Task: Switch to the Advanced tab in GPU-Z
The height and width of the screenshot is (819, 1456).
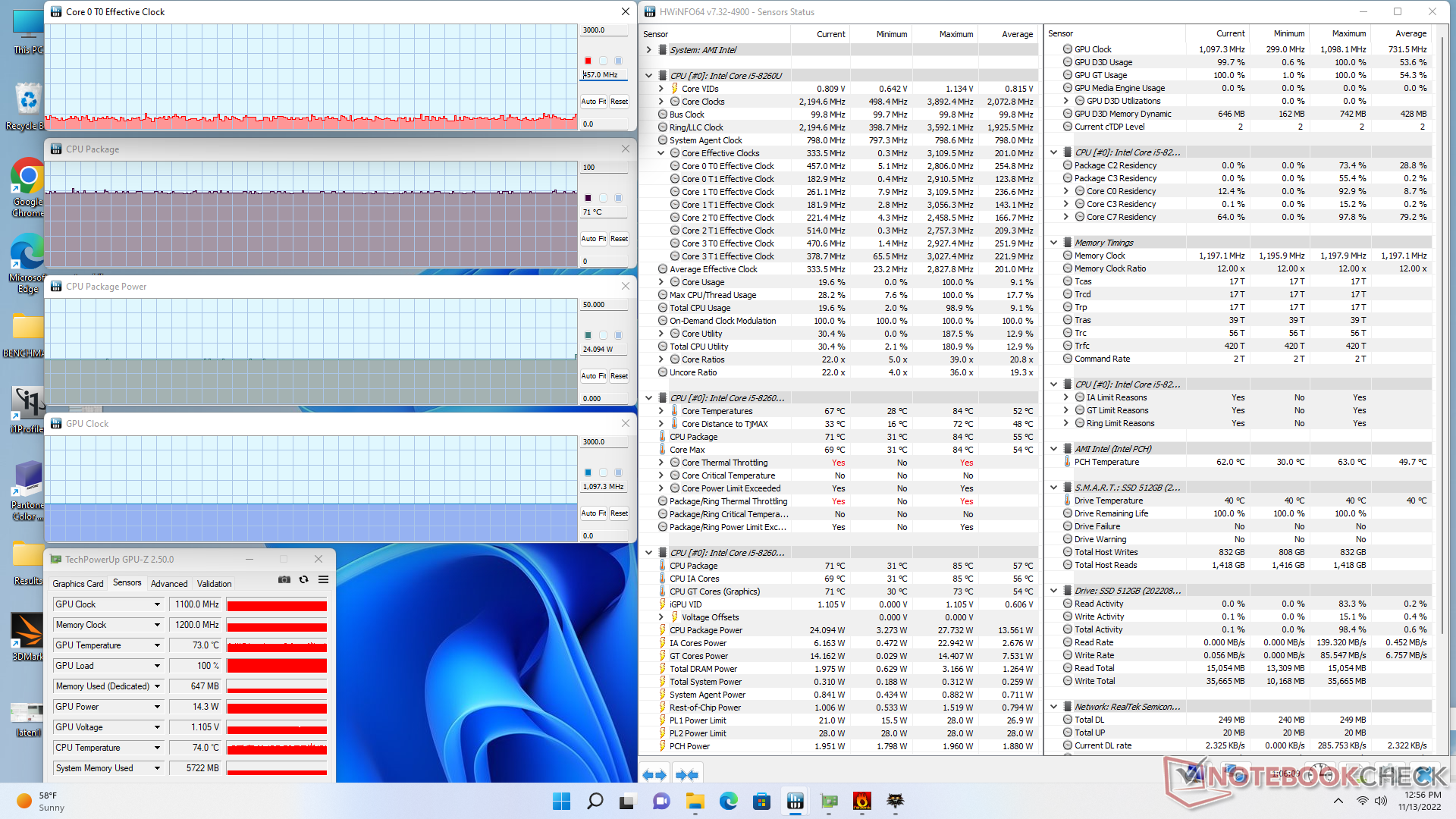Action: 168,583
